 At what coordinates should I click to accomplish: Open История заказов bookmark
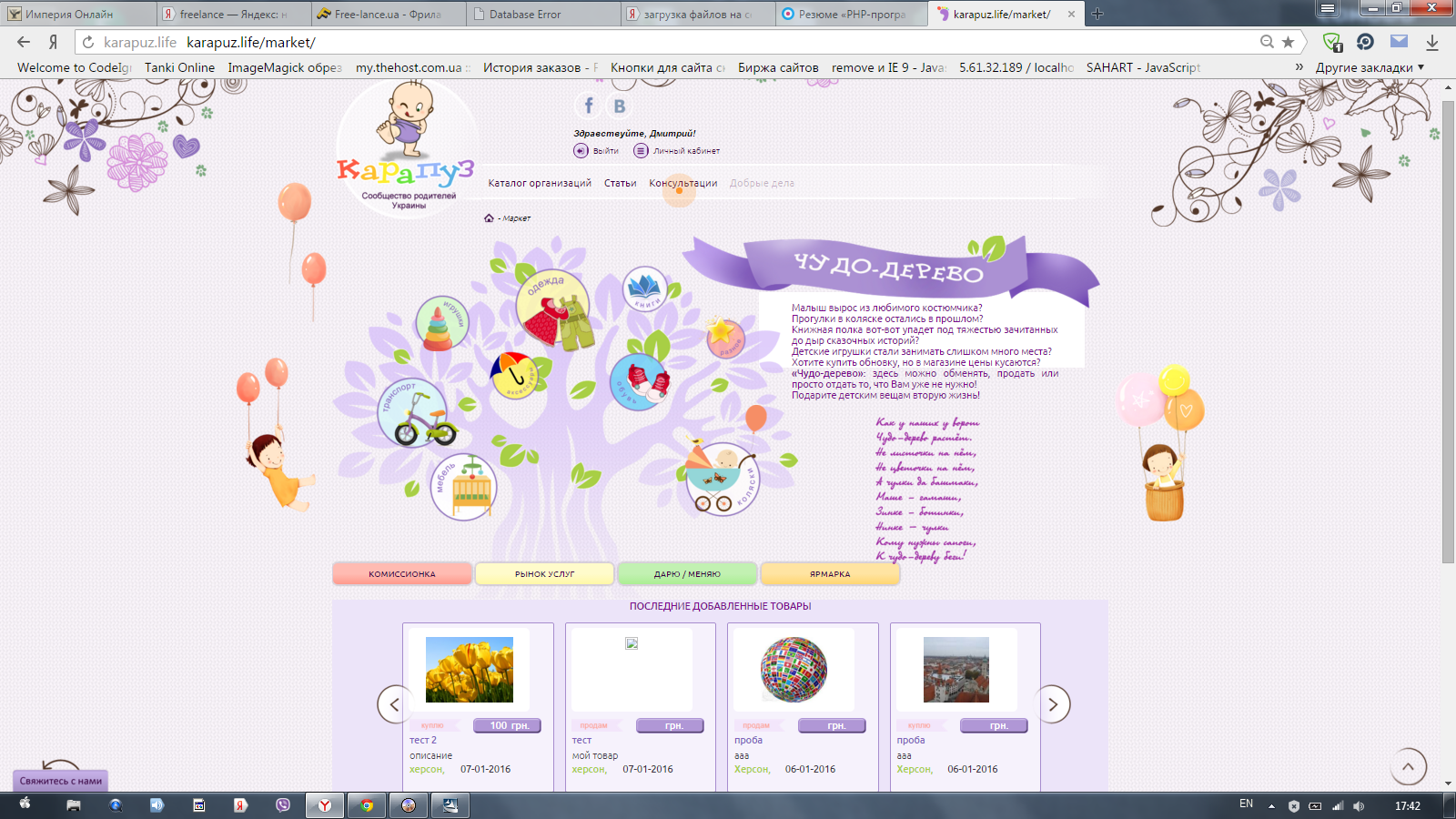pos(540,67)
